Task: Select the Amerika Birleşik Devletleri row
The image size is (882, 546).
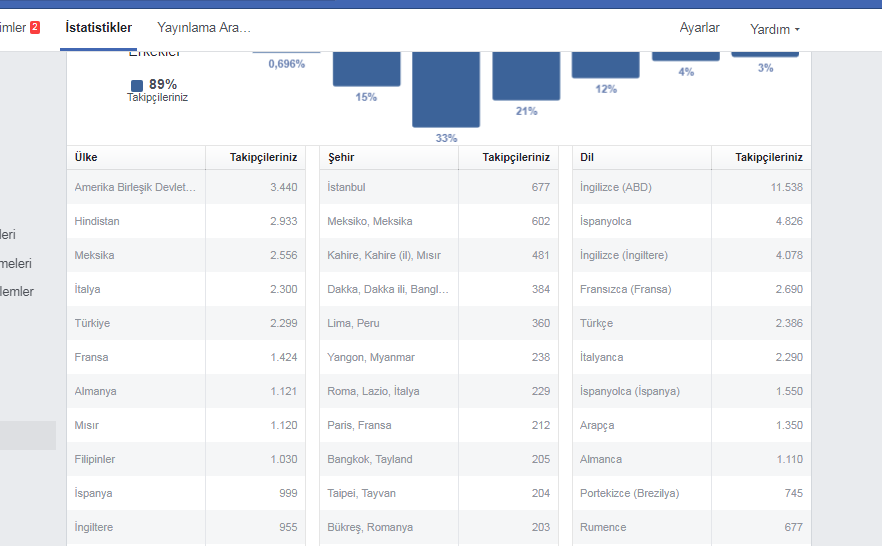Action: tap(186, 187)
